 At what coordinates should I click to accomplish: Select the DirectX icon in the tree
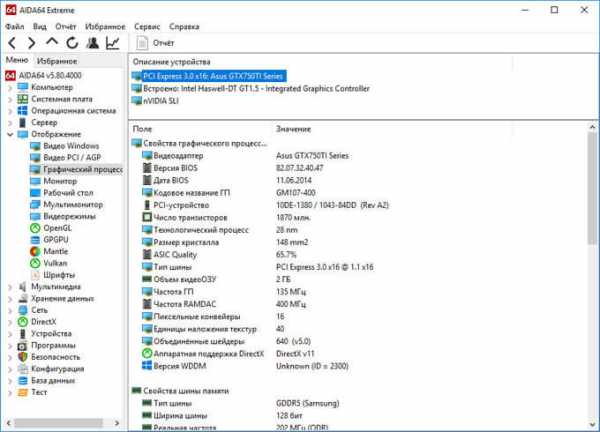tap(23, 322)
